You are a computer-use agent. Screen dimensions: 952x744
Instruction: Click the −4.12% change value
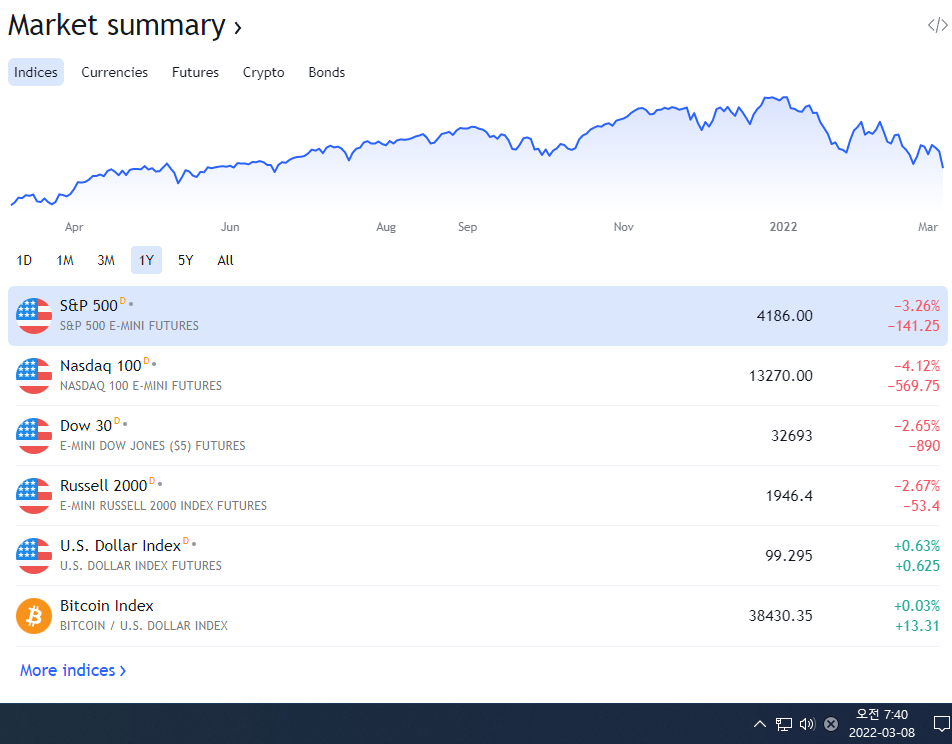[917, 366]
